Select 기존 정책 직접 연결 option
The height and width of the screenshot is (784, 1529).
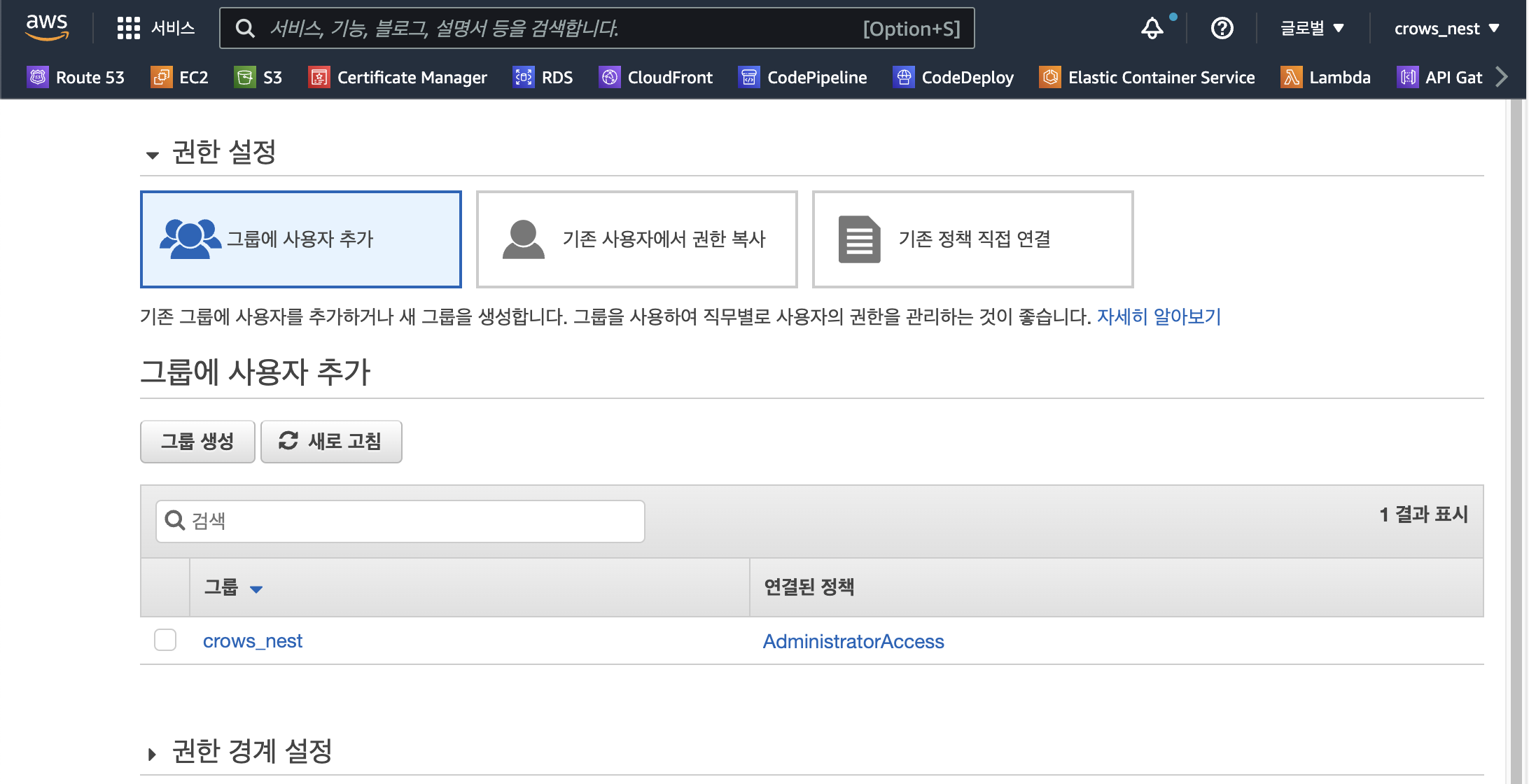coord(972,239)
